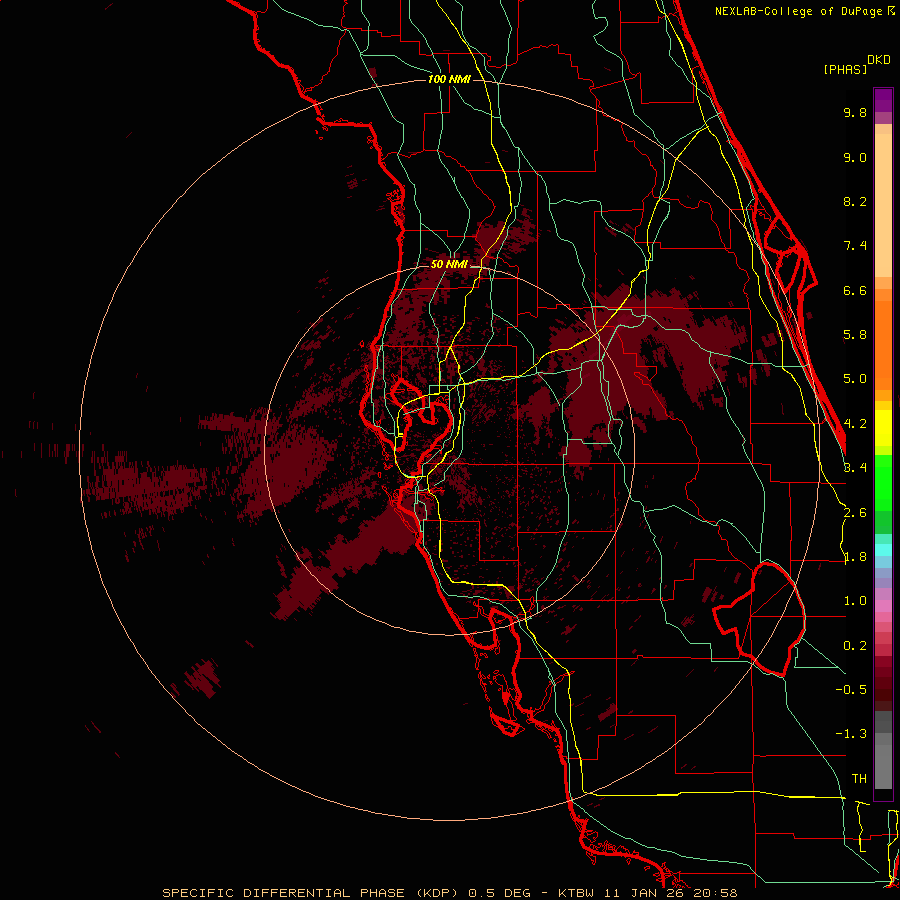
Task: Click the 4.2 scale value
Action: click(x=855, y=424)
